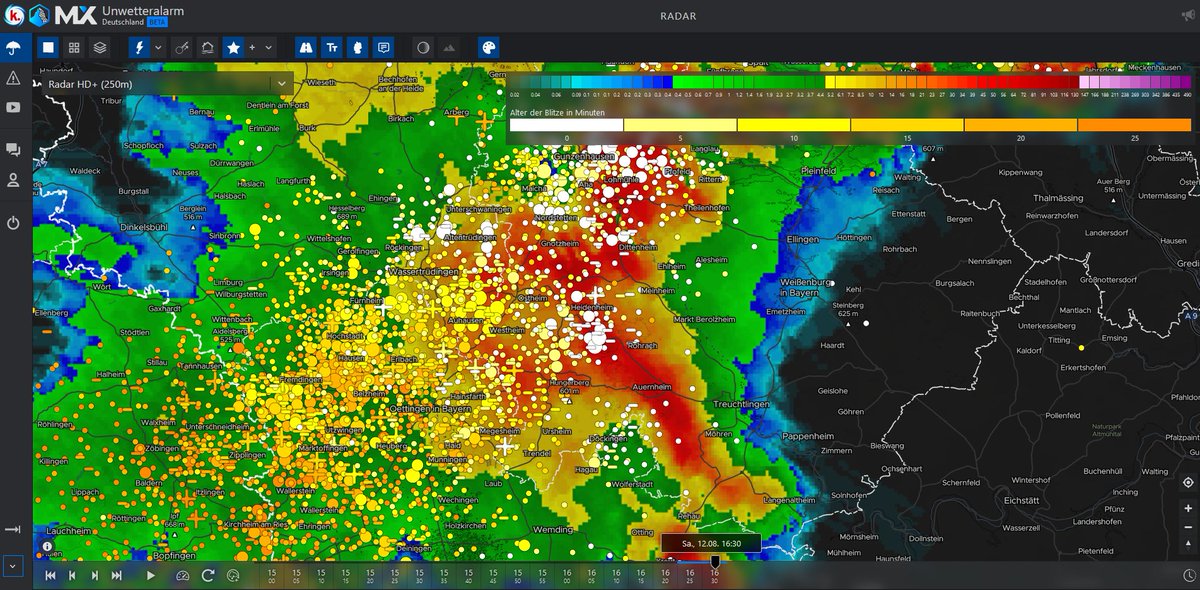Toggle the favorites star button

233,47
